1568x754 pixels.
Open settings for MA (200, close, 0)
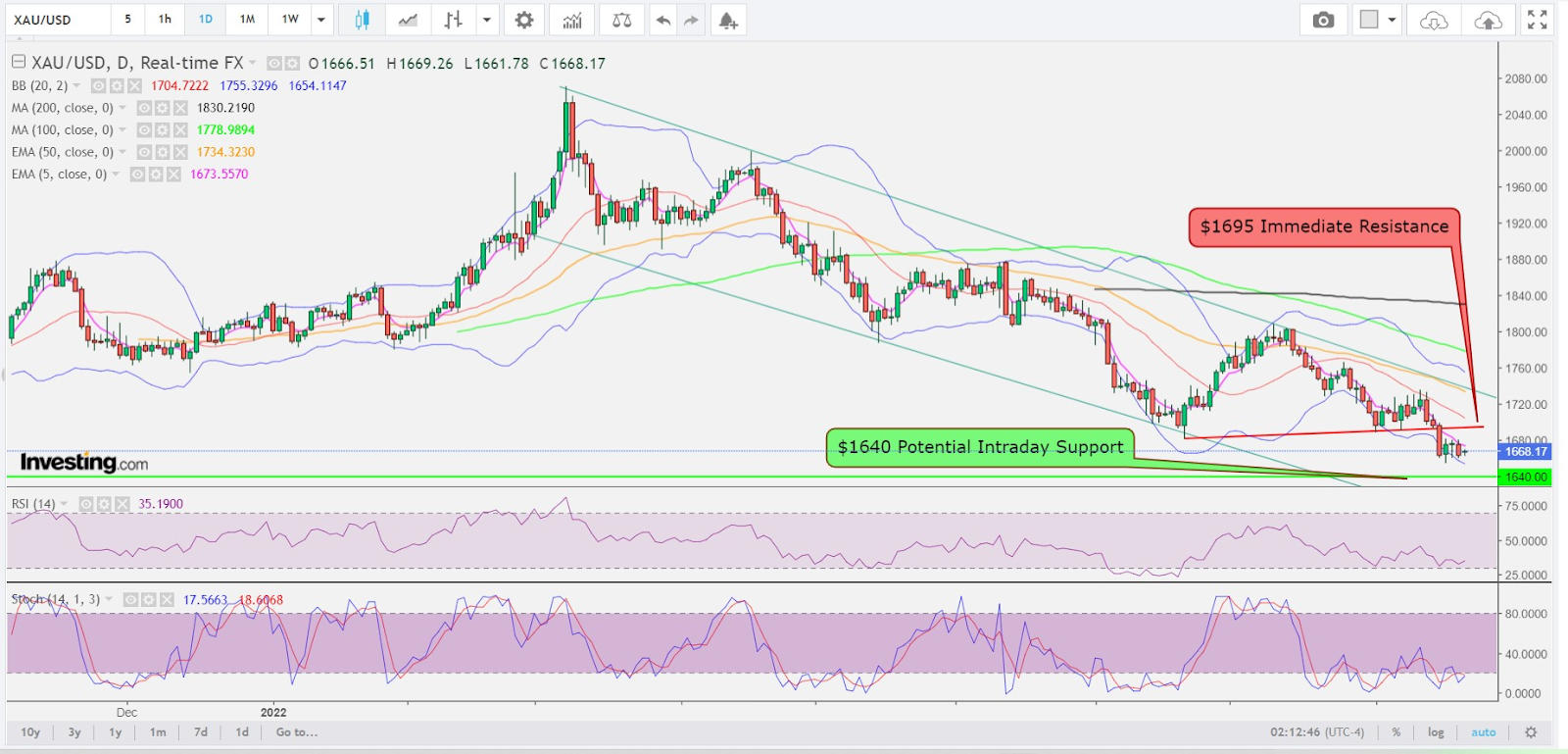tap(162, 108)
